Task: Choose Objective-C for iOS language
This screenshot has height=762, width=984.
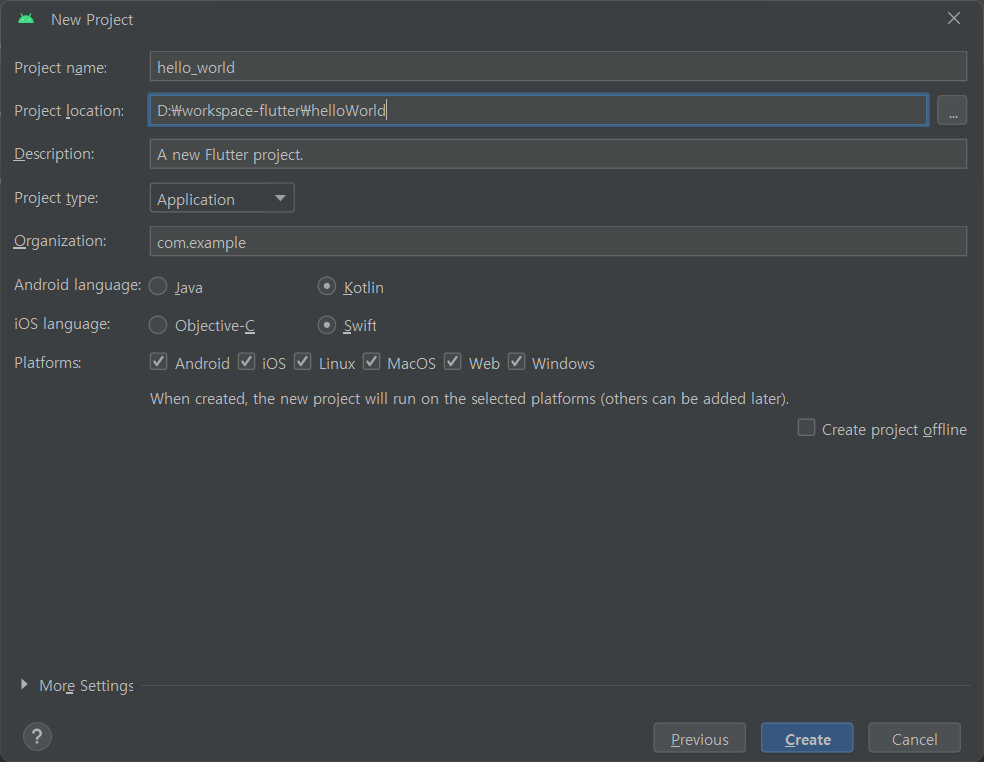Action: [x=158, y=325]
